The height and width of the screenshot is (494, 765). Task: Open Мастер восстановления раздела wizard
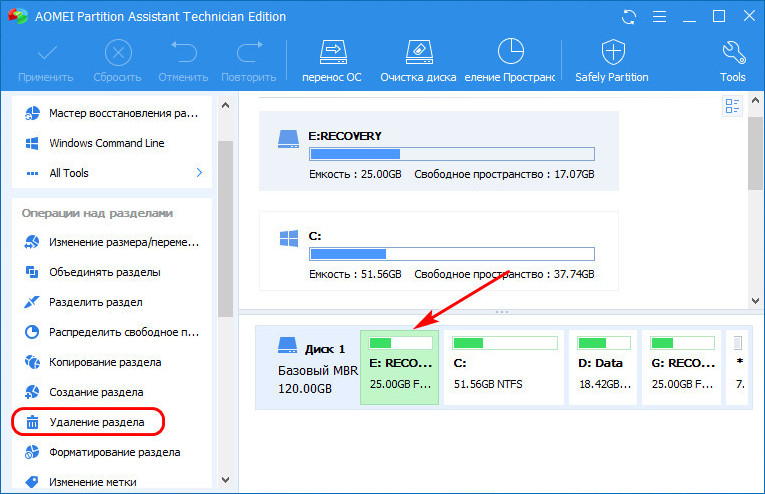[x=112, y=113]
